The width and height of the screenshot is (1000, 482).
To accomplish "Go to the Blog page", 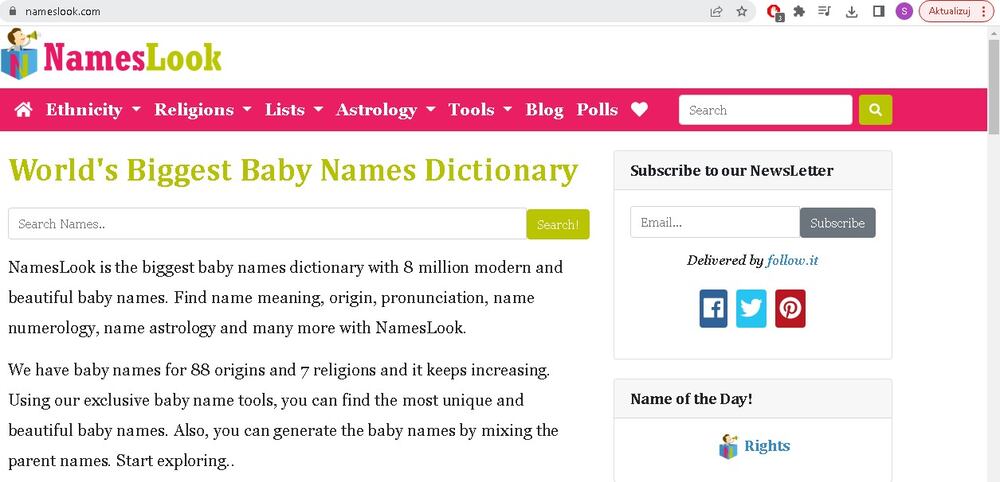I will click(544, 110).
